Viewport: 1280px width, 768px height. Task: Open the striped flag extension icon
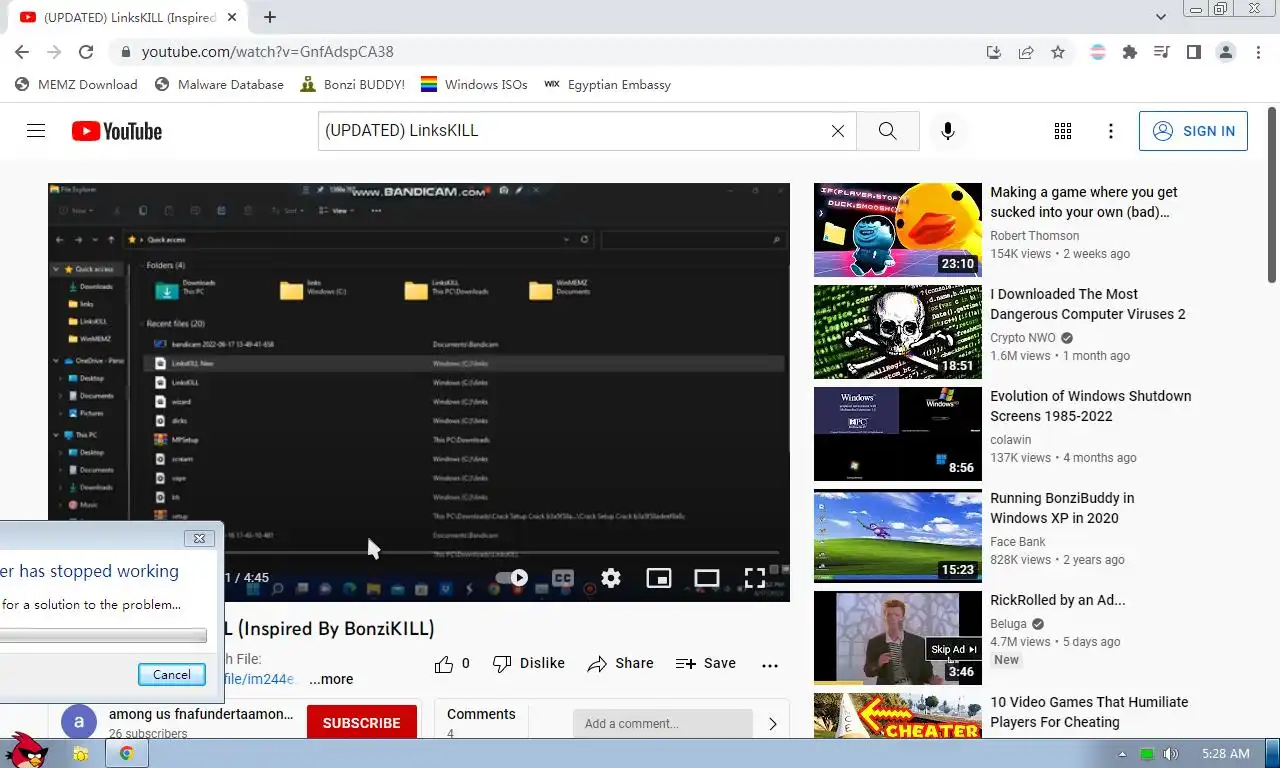pos(1097,52)
